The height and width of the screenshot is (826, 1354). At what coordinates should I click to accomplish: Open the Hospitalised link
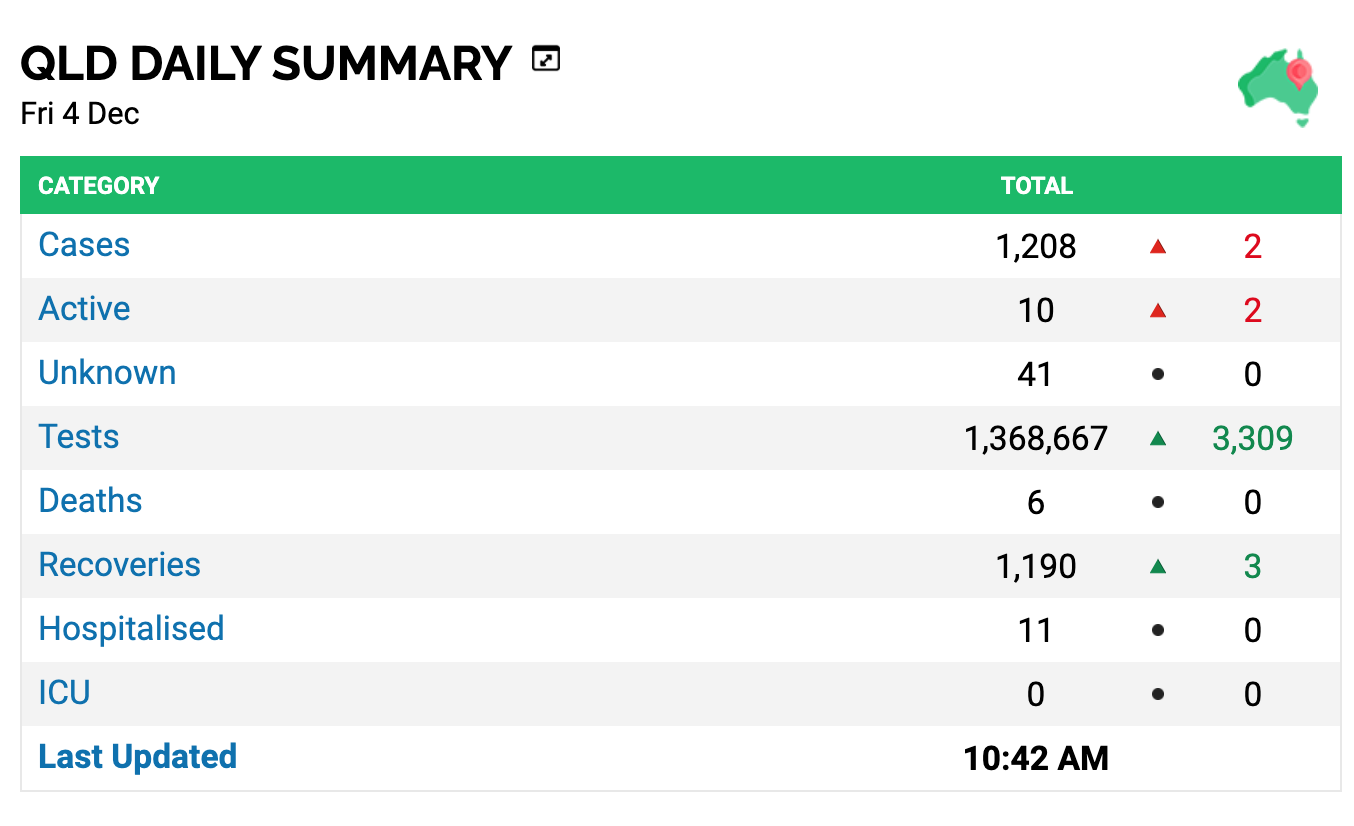point(131,629)
